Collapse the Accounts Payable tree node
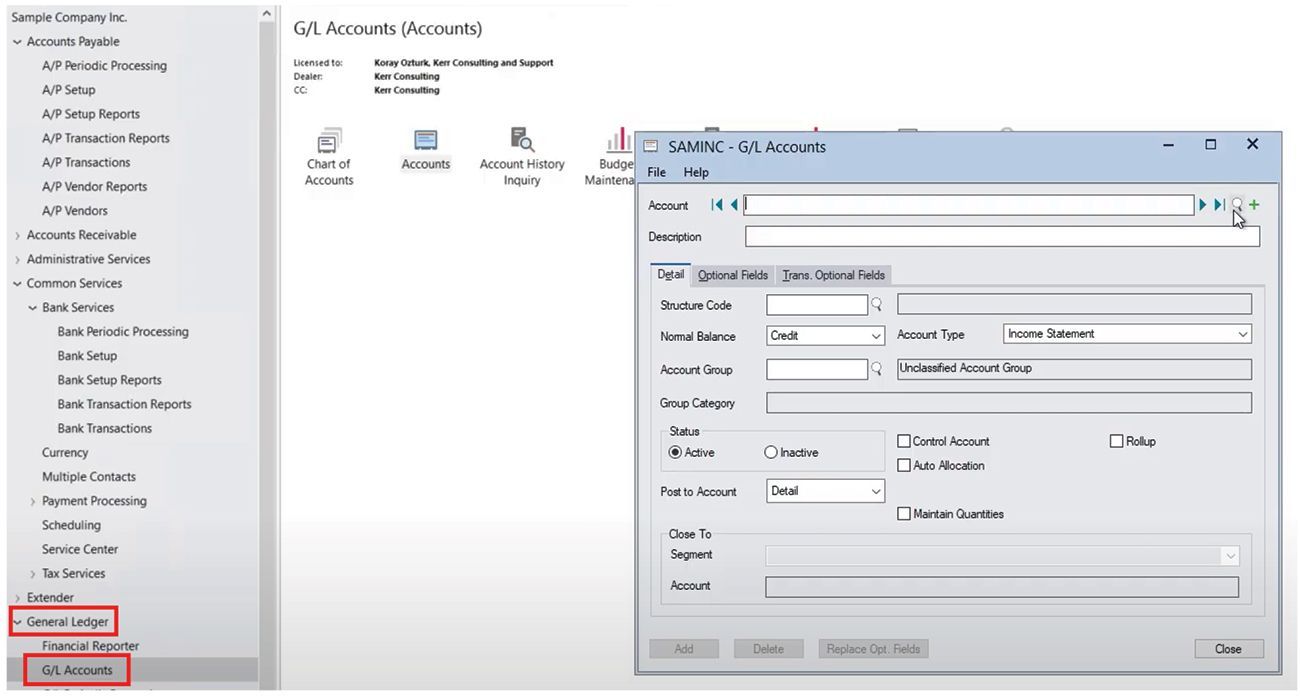 (x=18, y=42)
